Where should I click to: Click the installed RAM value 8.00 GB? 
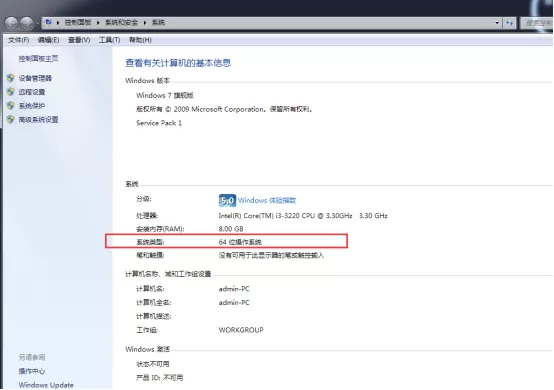point(231,229)
